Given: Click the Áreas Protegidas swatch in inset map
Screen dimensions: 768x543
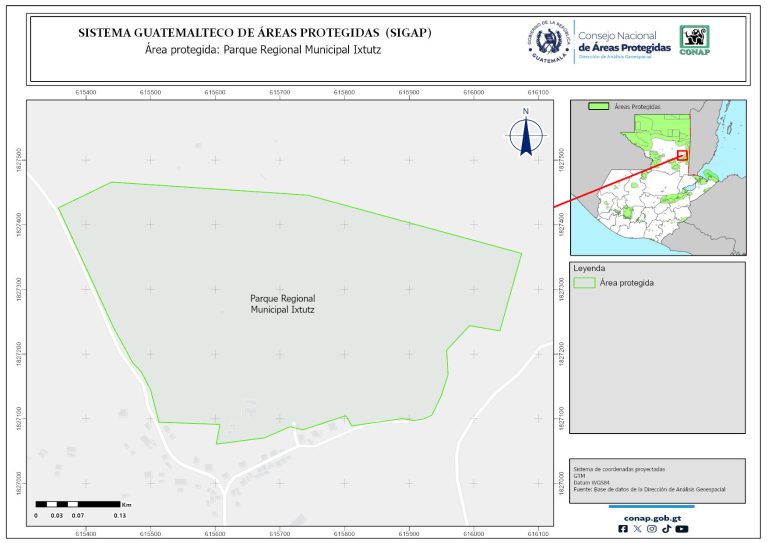Looking at the screenshot, I should [x=599, y=106].
